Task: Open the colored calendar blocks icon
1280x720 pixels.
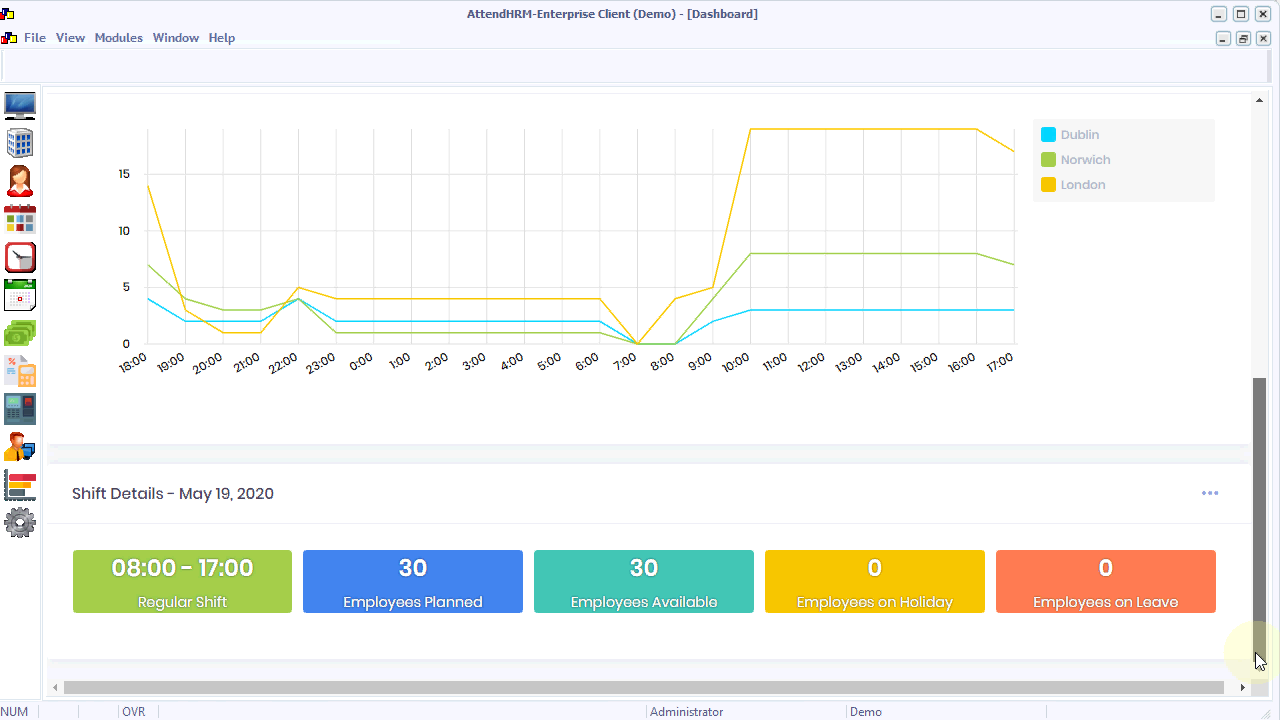Action: pyautogui.click(x=20, y=219)
